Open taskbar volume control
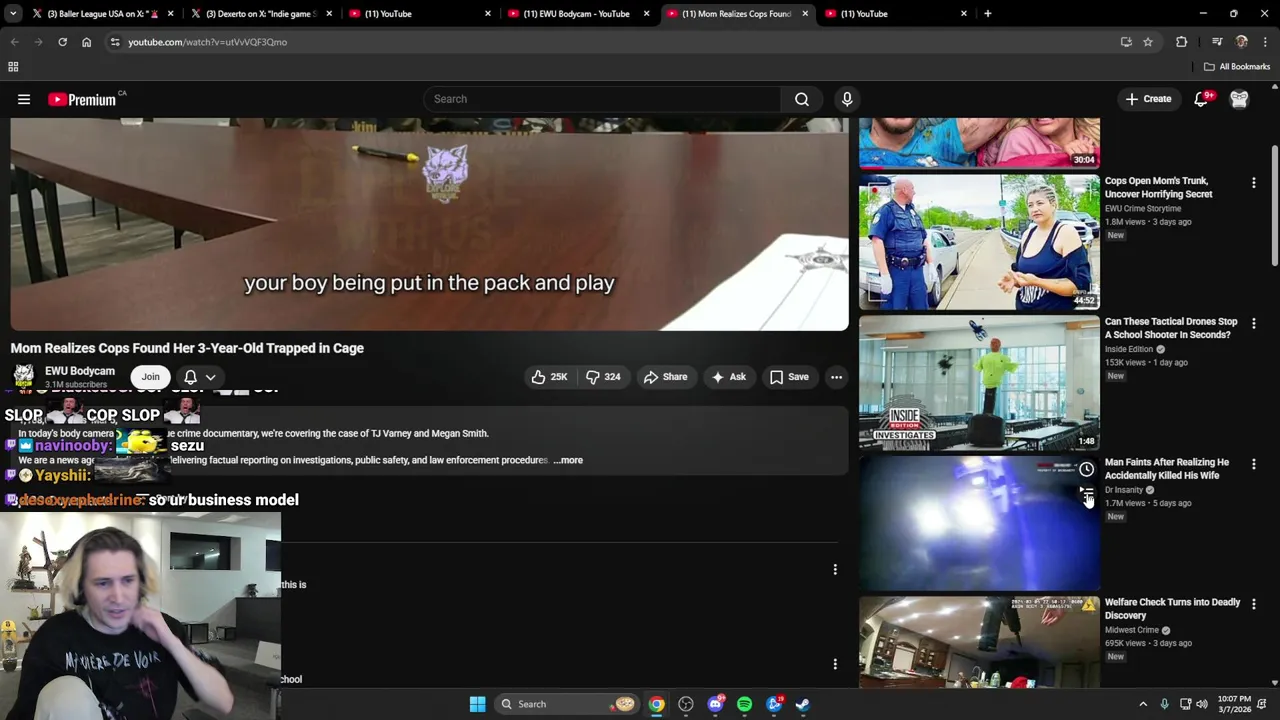Image resolution: width=1280 pixels, height=720 pixels. click(x=1202, y=704)
